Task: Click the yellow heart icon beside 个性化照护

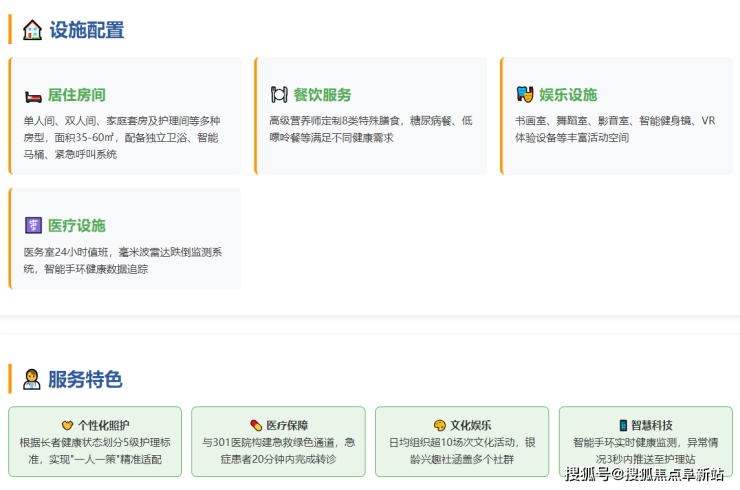Action: pos(67,425)
